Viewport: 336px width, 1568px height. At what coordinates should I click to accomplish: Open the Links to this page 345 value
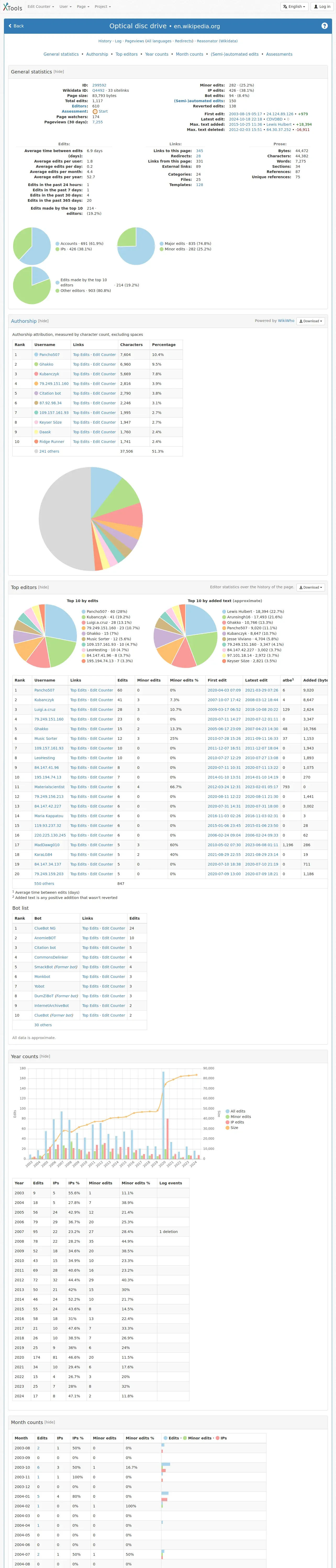tap(199, 151)
